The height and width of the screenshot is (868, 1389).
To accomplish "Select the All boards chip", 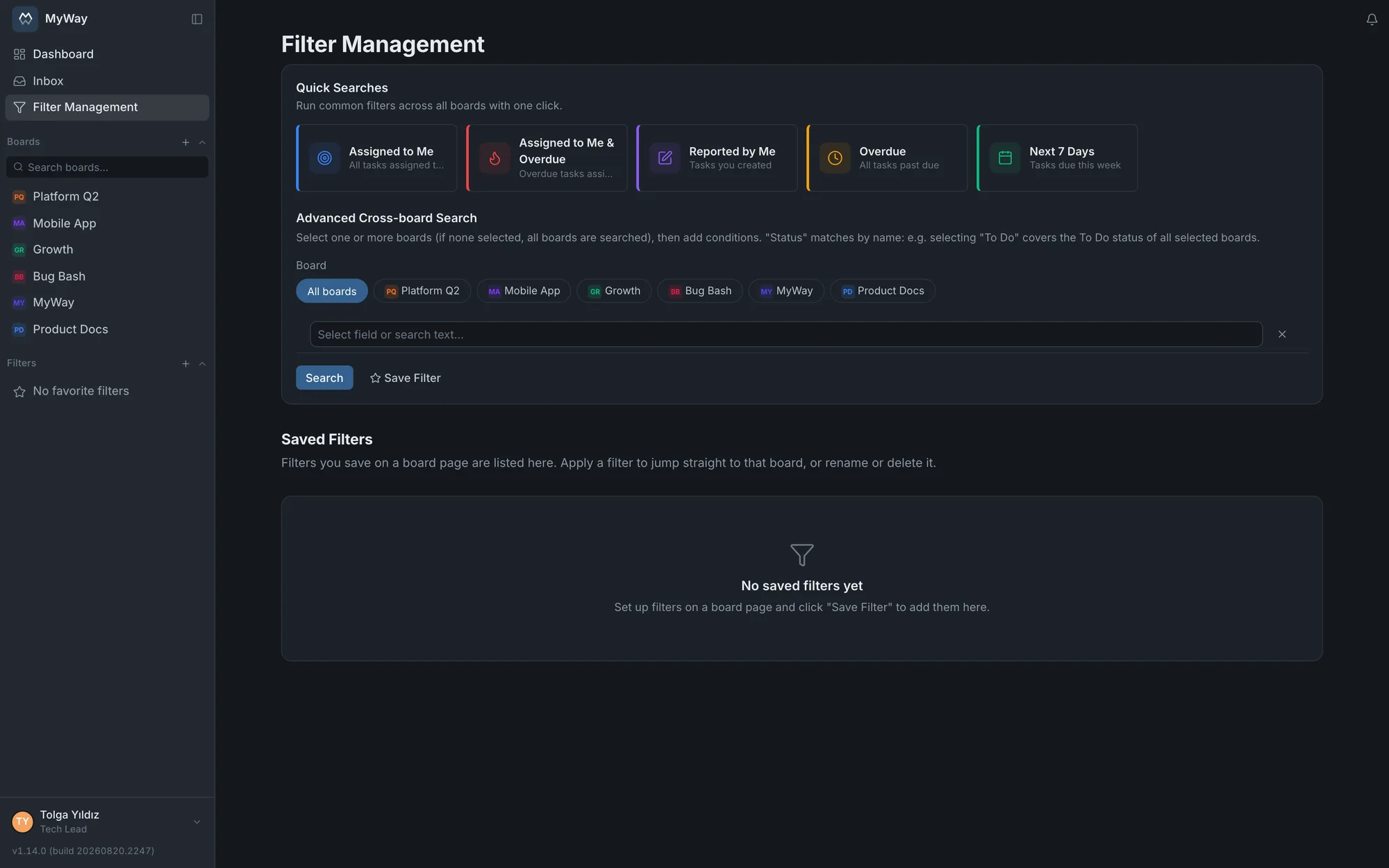I will click(x=332, y=291).
